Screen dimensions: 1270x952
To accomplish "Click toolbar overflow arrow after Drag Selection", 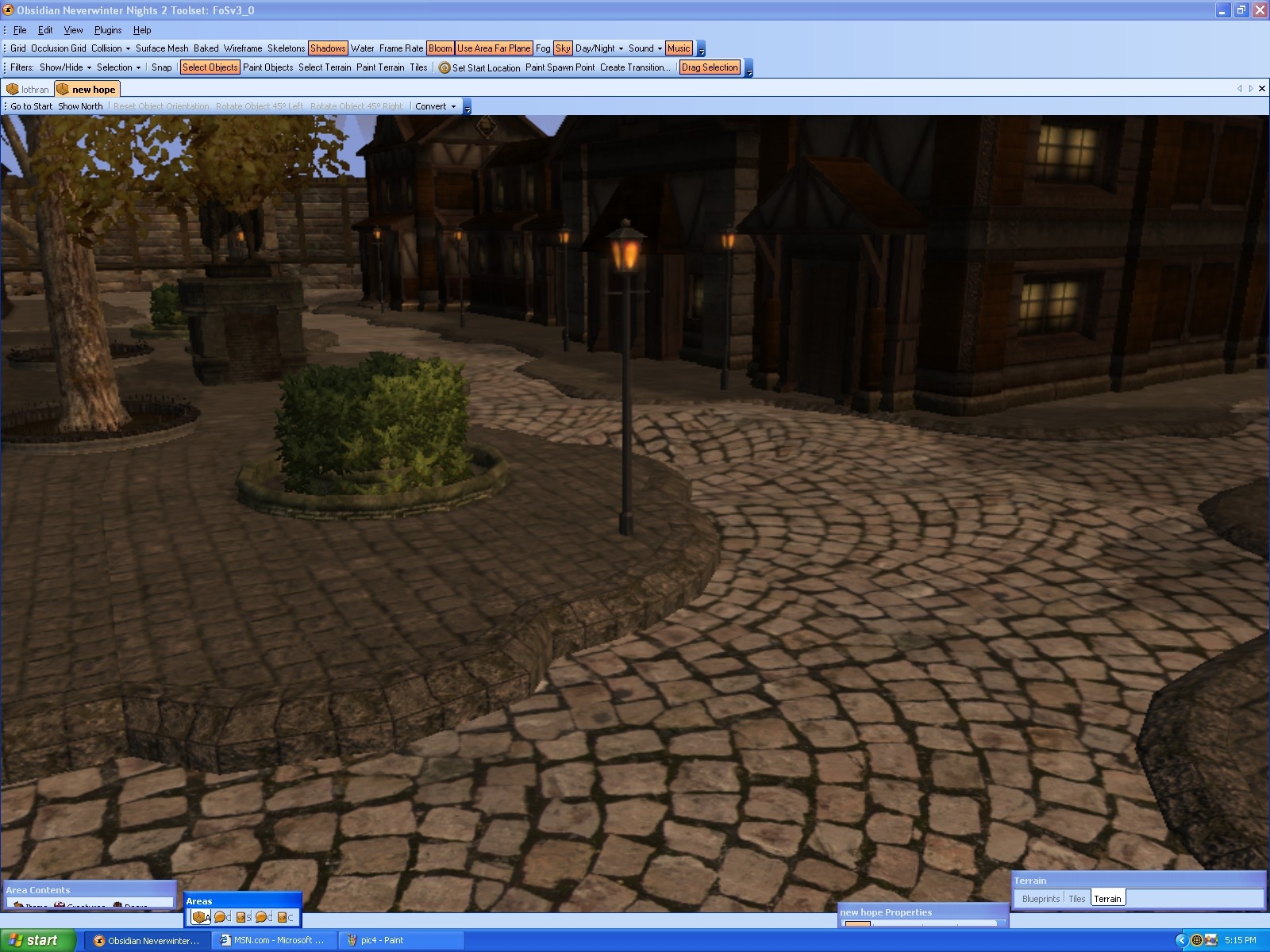I will coord(749,69).
